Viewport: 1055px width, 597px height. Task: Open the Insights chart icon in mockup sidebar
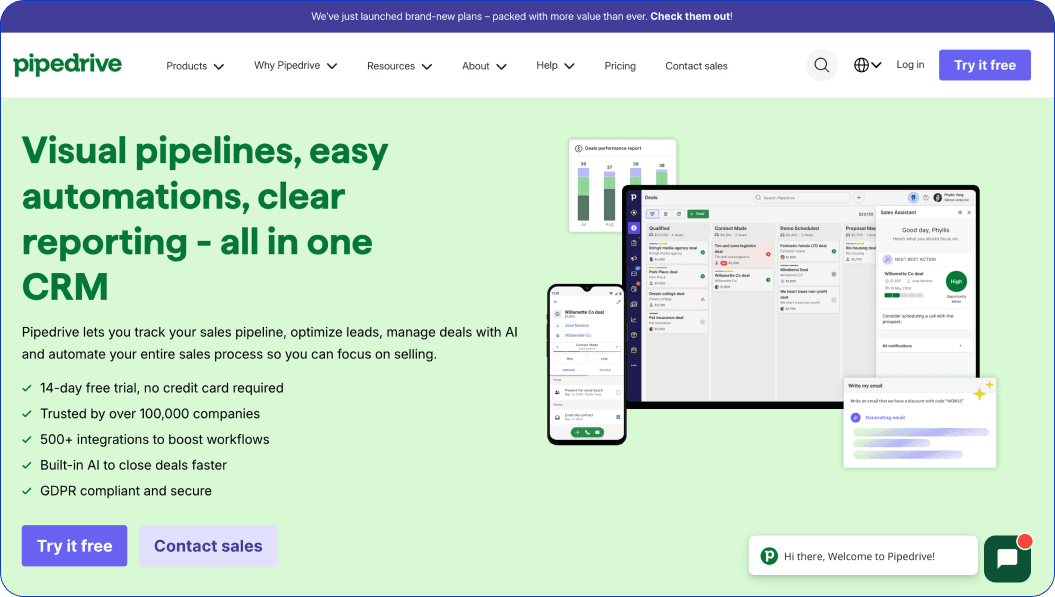click(634, 320)
